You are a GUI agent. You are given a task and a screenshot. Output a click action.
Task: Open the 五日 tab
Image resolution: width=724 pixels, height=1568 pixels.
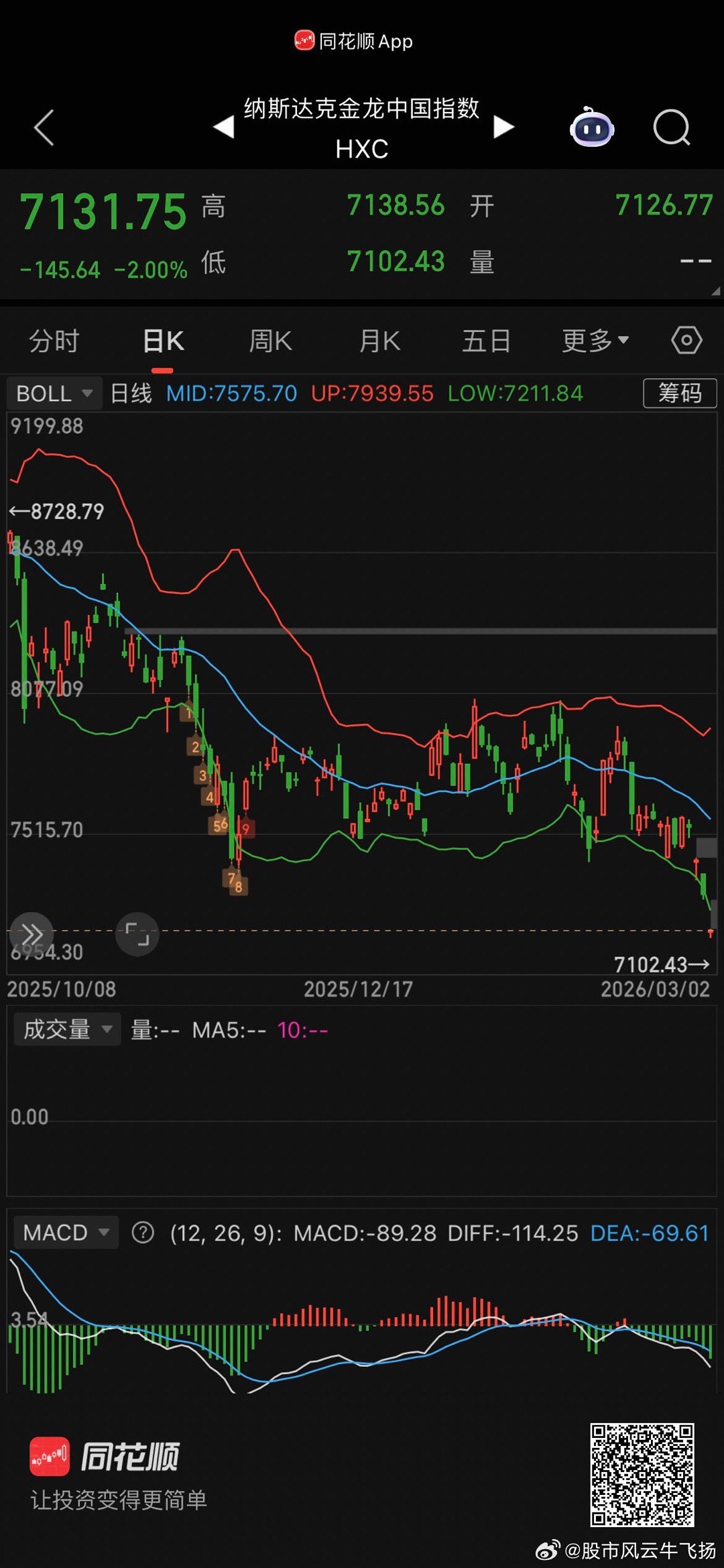click(487, 341)
